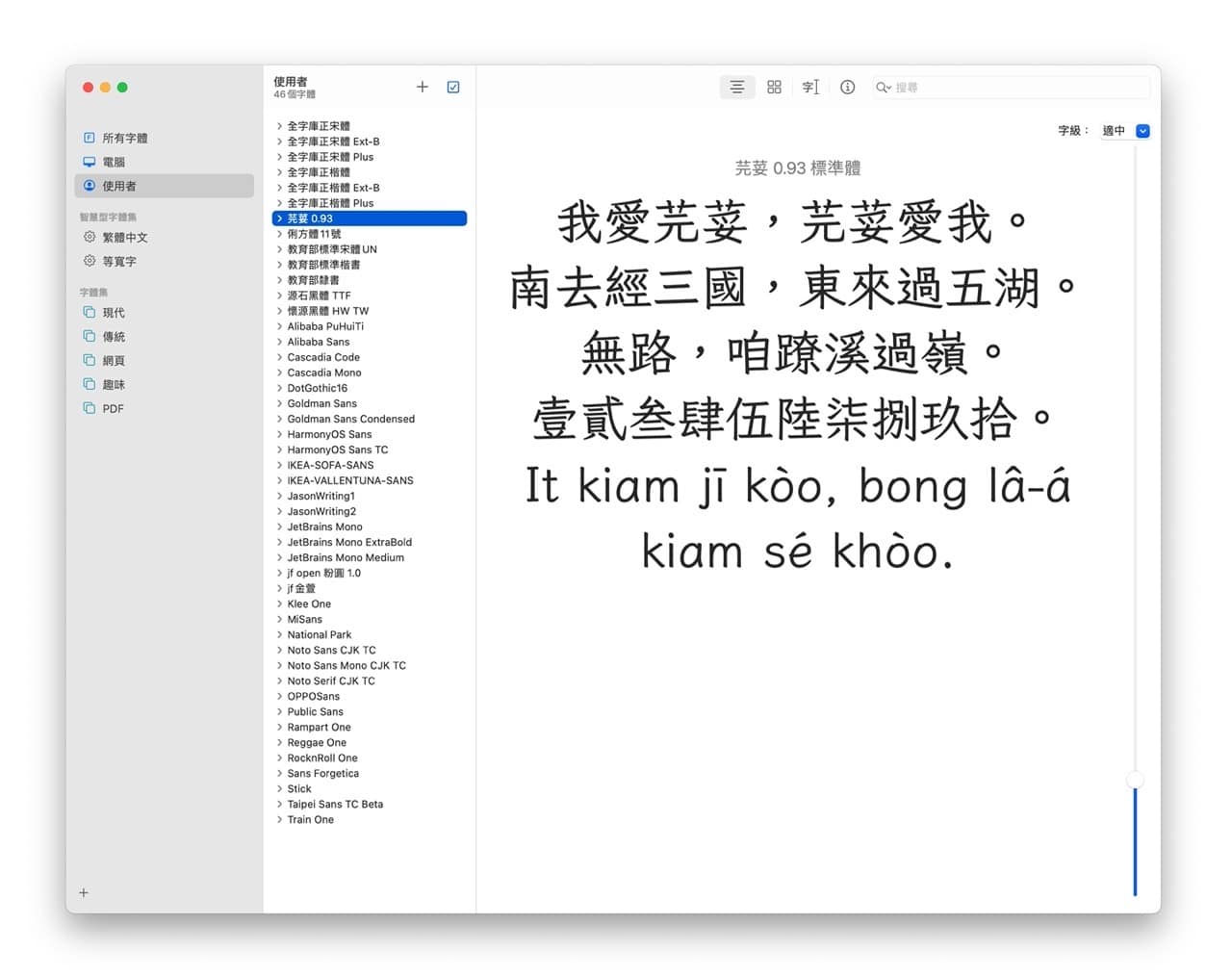Open the 字級 size dropdown
Image resolution: width=1232 pixels, height=976 pixels.
pyautogui.click(x=1142, y=131)
